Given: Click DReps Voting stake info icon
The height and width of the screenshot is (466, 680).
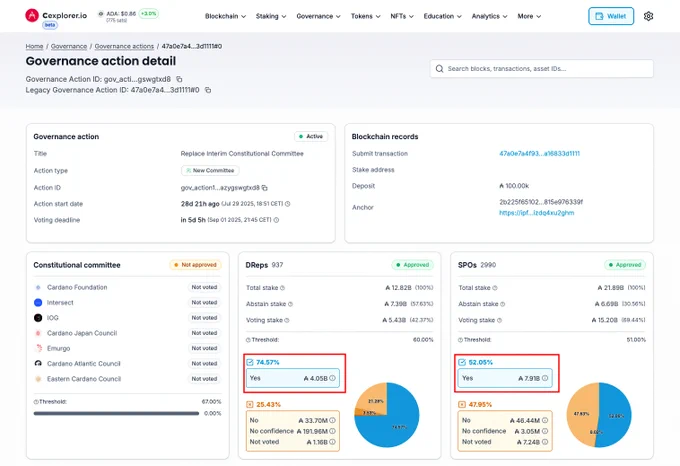Looking at the screenshot, I should (x=287, y=320).
